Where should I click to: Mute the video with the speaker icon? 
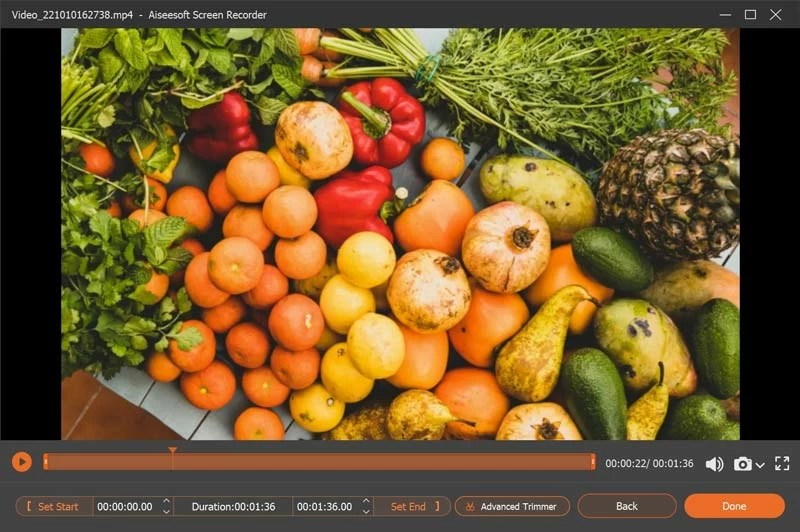point(714,464)
